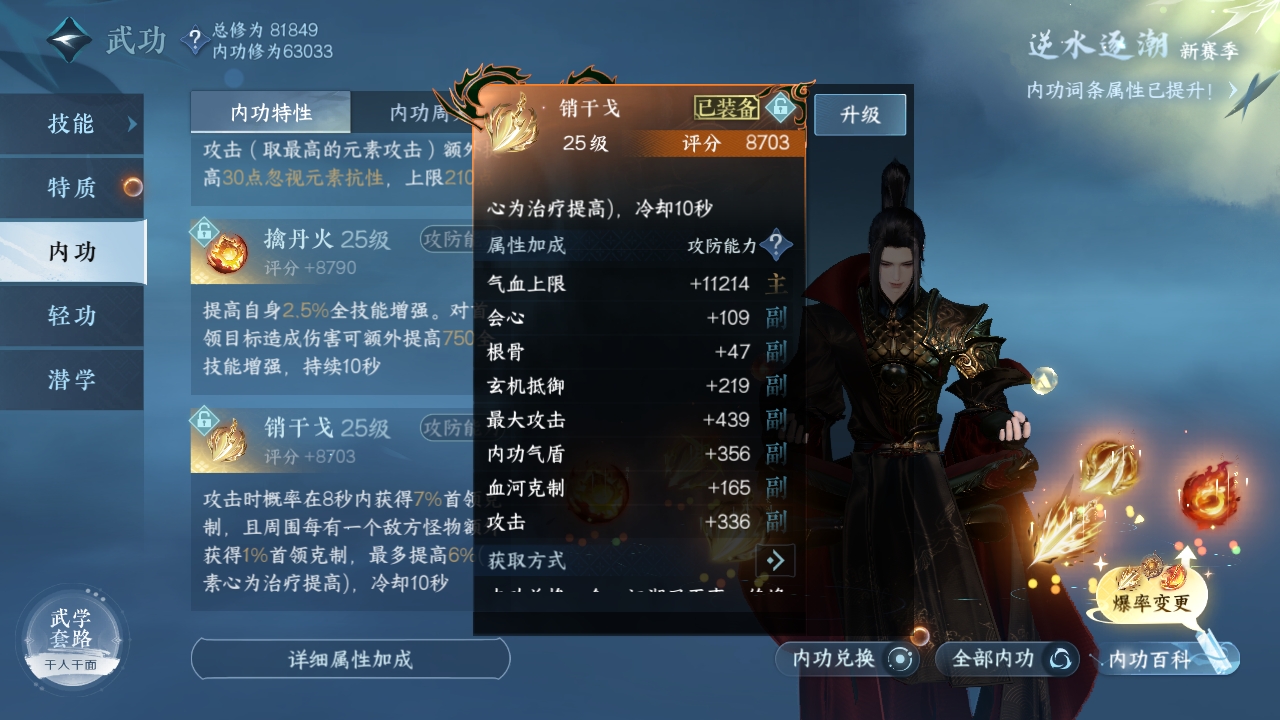The width and height of the screenshot is (1280, 720).
Task: Toggle the lock on 销干戈 list entry
Action: [x=205, y=420]
